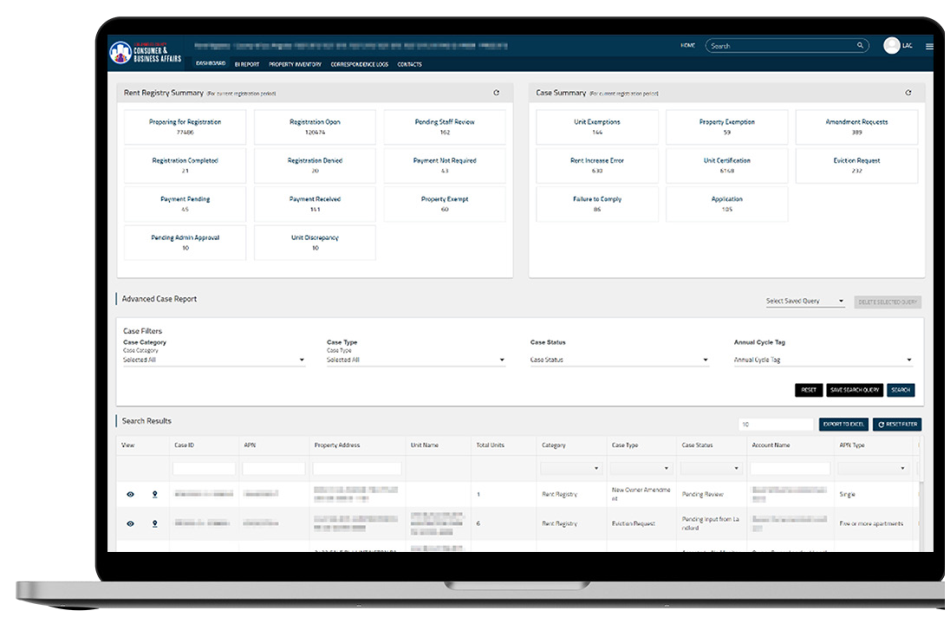Click the Case ID column filter field
The image size is (945, 630).
click(204, 468)
